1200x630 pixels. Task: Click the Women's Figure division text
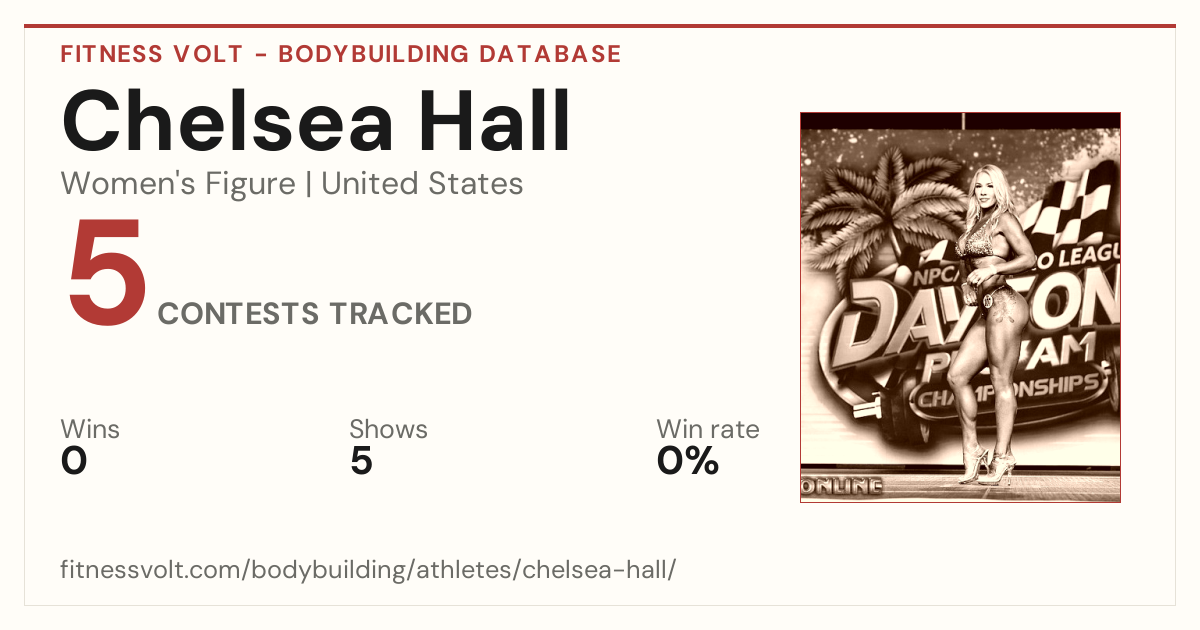tap(178, 184)
